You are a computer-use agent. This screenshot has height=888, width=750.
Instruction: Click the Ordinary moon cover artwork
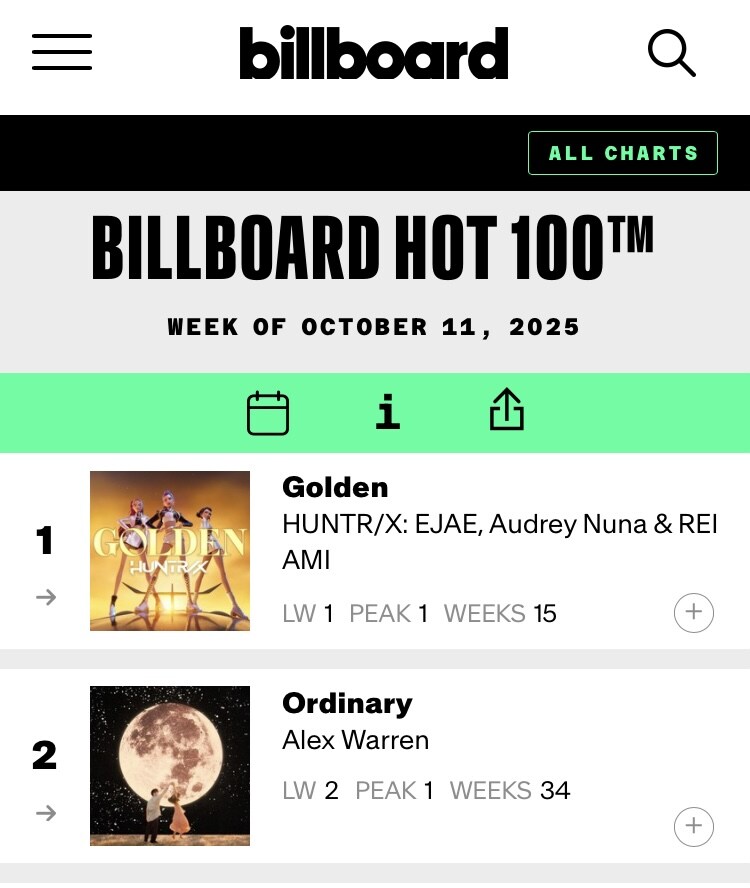pyautogui.click(x=170, y=766)
